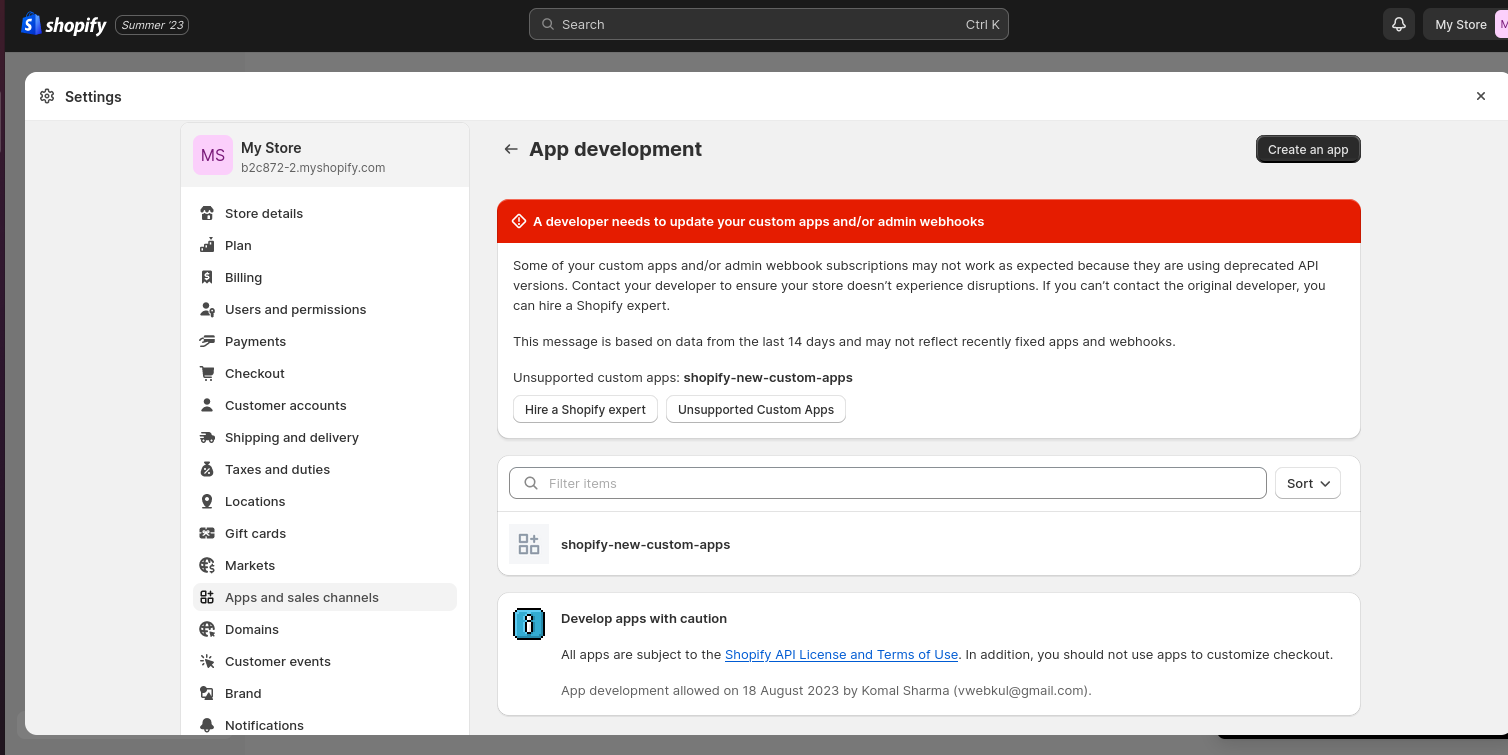The image size is (1508, 755).
Task: Click the Users and permissions icon
Action: tap(207, 309)
